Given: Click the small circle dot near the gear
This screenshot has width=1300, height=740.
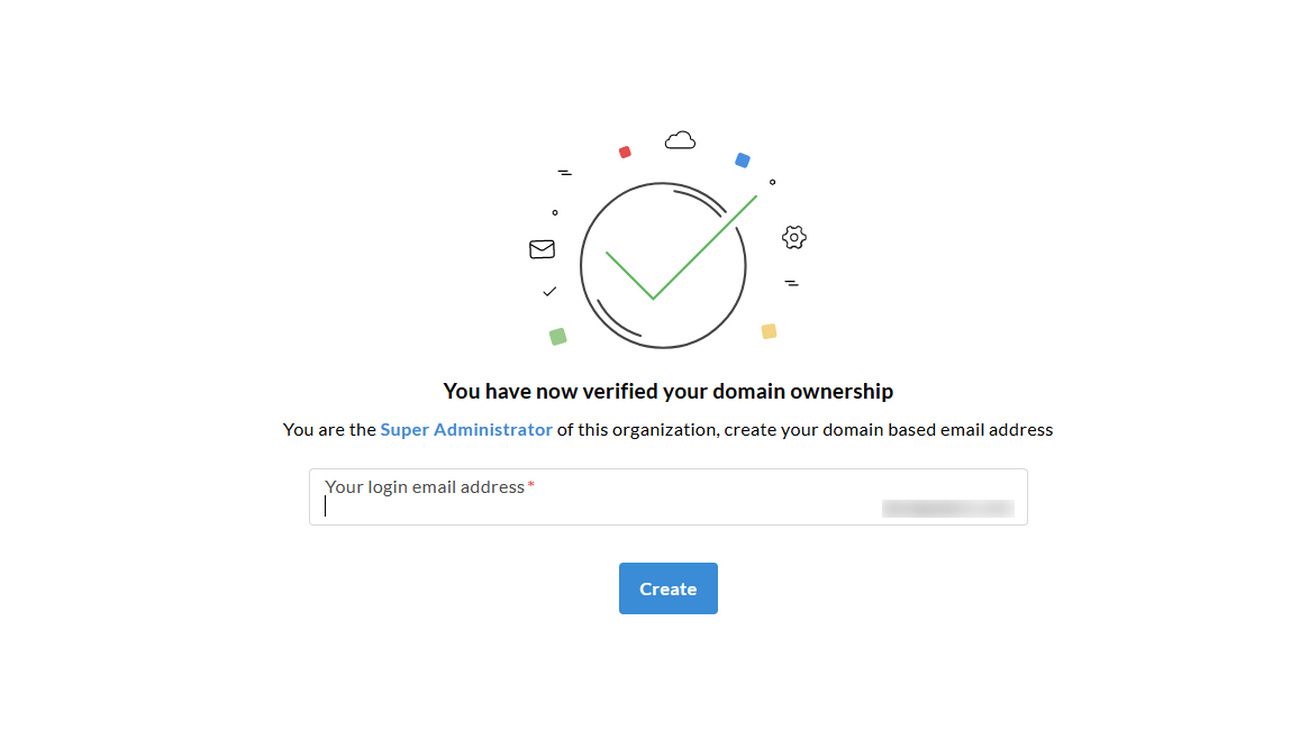Looking at the screenshot, I should (x=771, y=183).
